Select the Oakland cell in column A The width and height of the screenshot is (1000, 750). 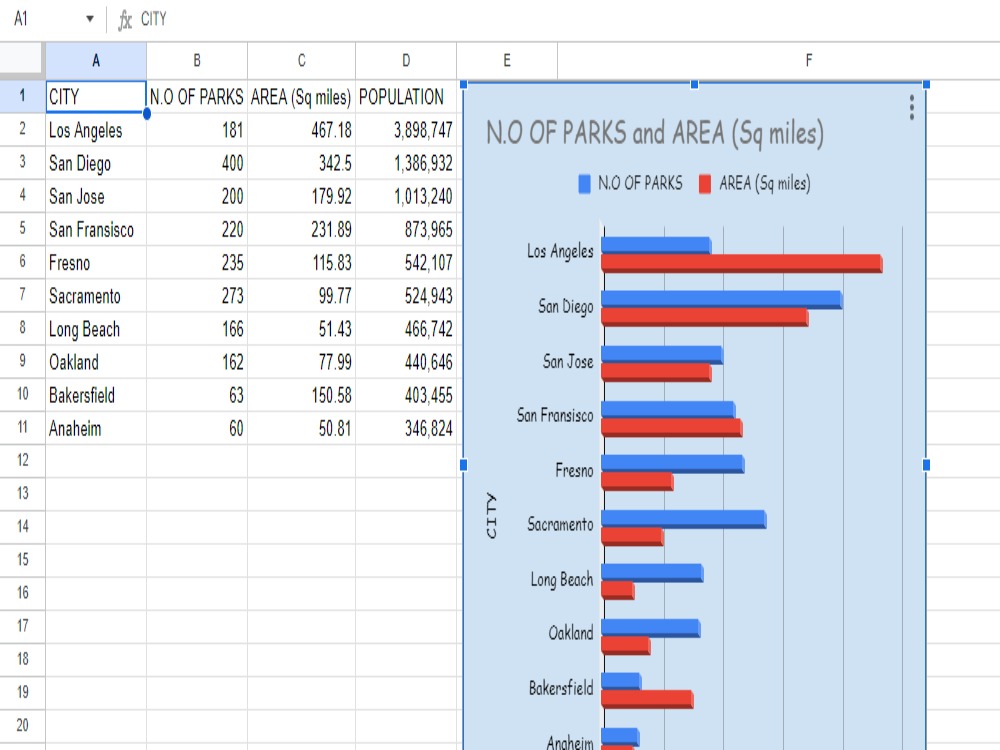coord(96,362)
